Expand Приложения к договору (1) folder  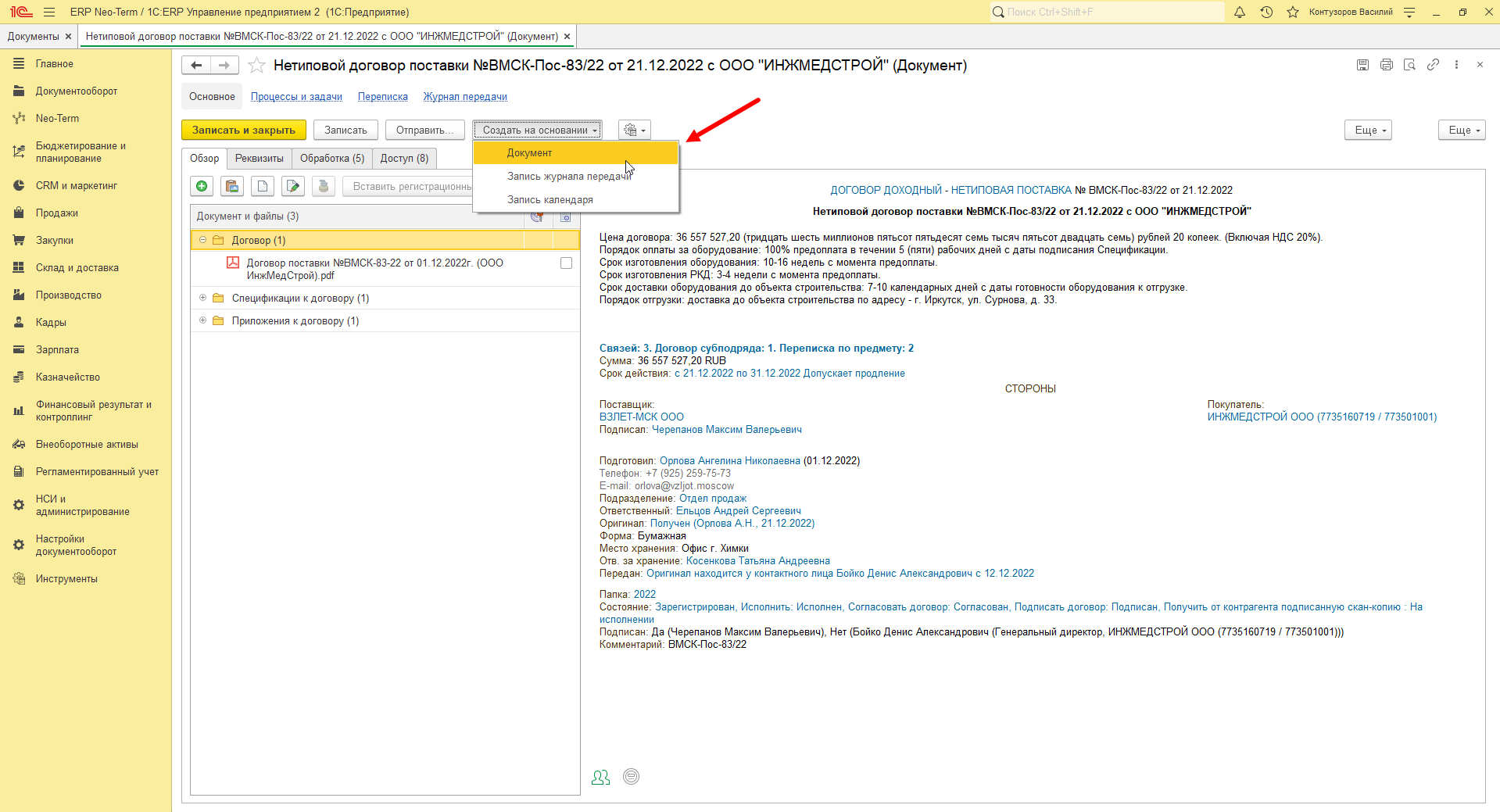tap(202, 320)
